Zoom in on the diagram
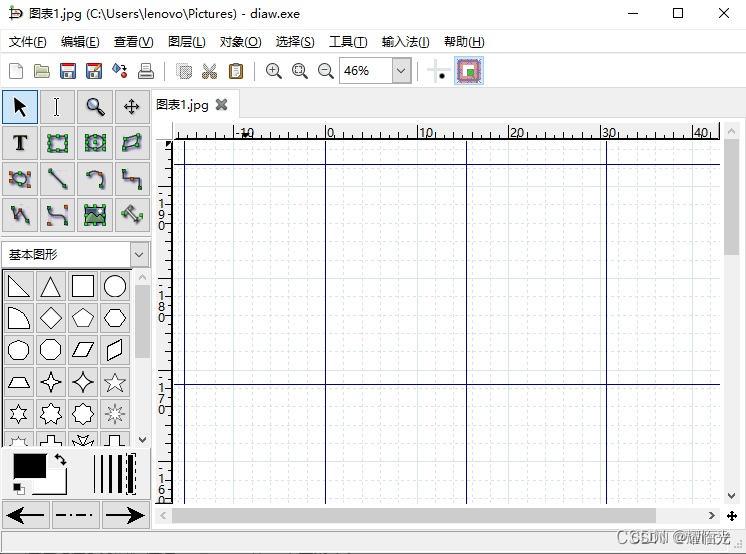The width and height of the screenshot is (746, 554). 274,71
